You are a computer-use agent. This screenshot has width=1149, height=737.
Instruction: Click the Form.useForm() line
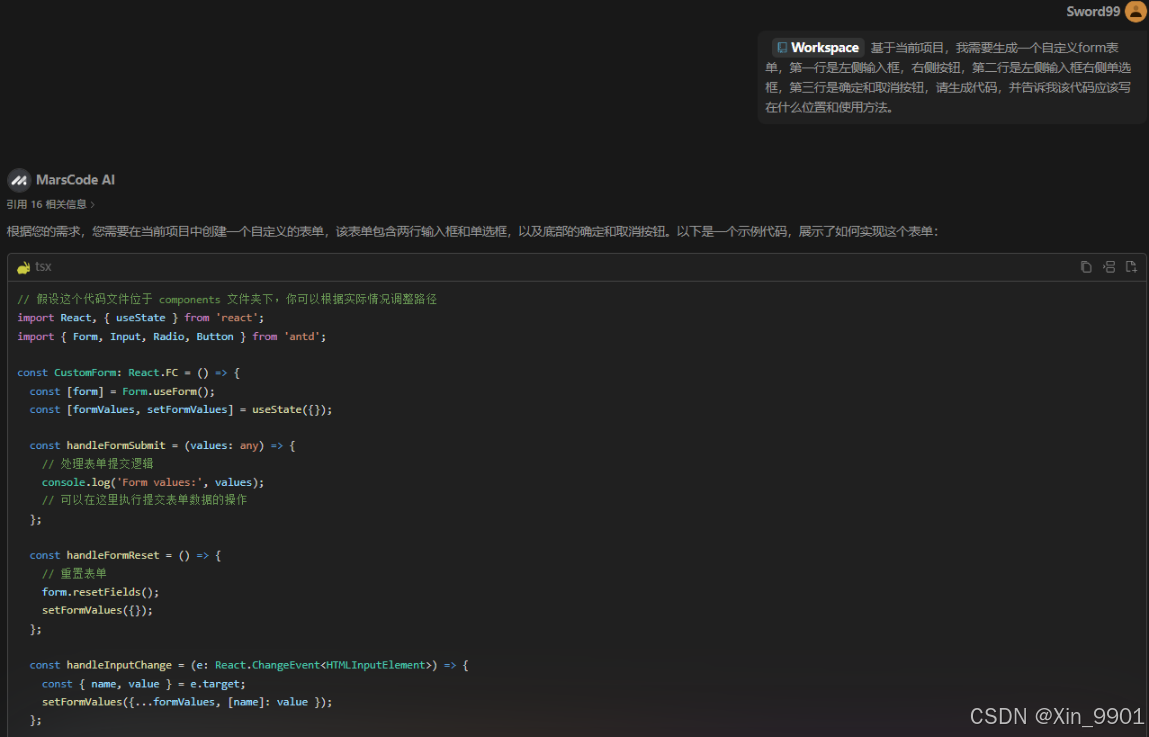click(122, 391)
